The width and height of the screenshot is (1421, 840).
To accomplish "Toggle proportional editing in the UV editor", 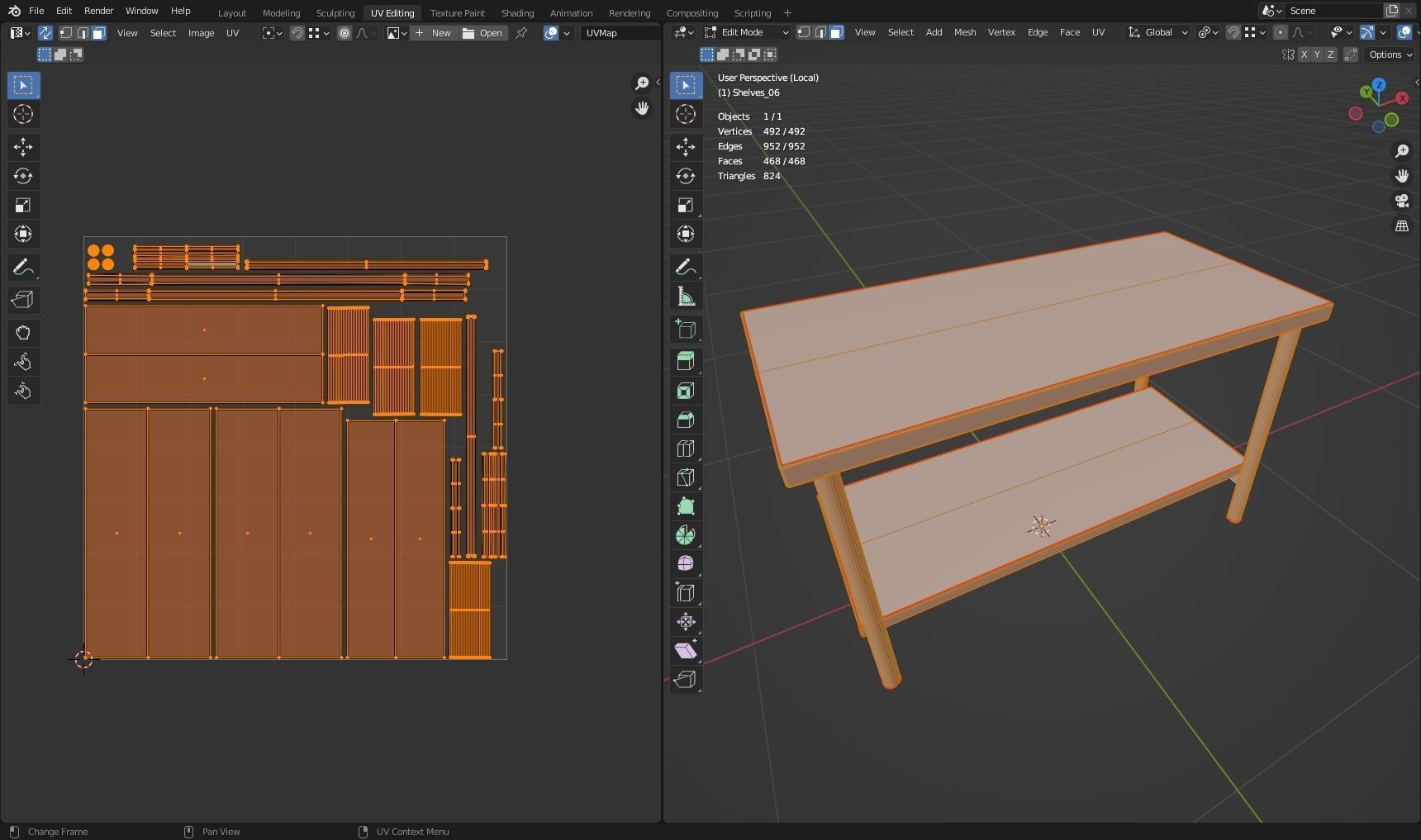I will point(345,33).
